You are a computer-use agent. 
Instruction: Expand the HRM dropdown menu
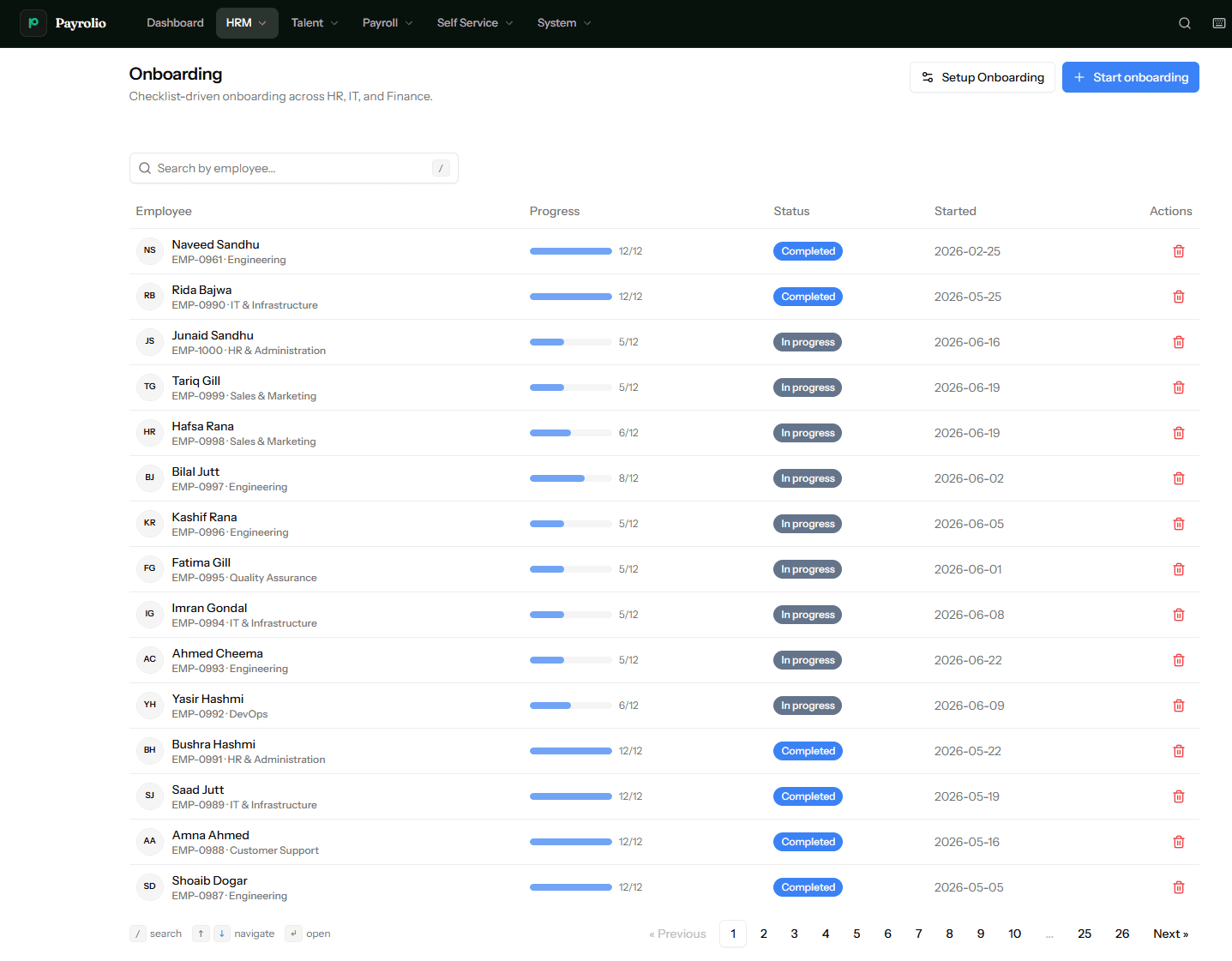coord(247,23)
